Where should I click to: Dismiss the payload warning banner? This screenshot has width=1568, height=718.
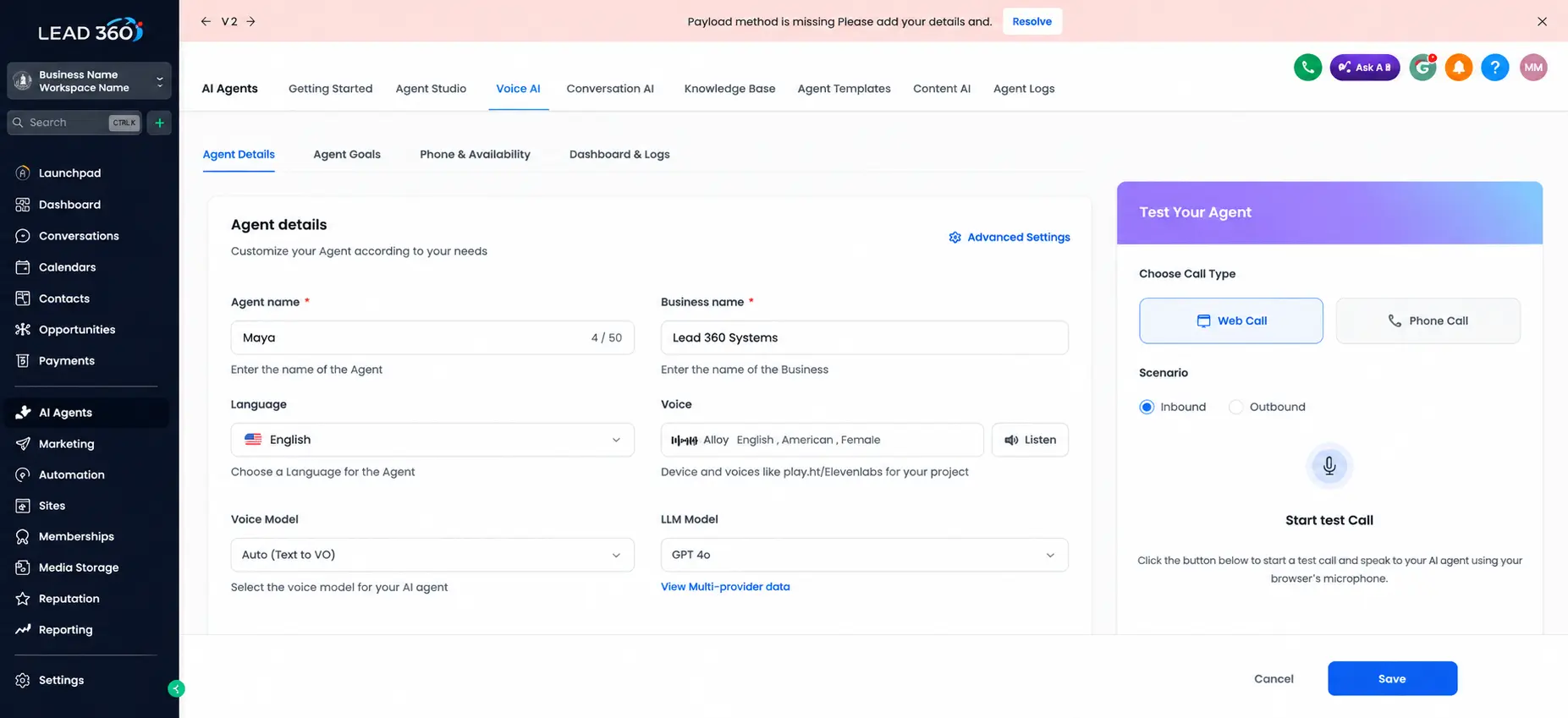click(1542, 21)
